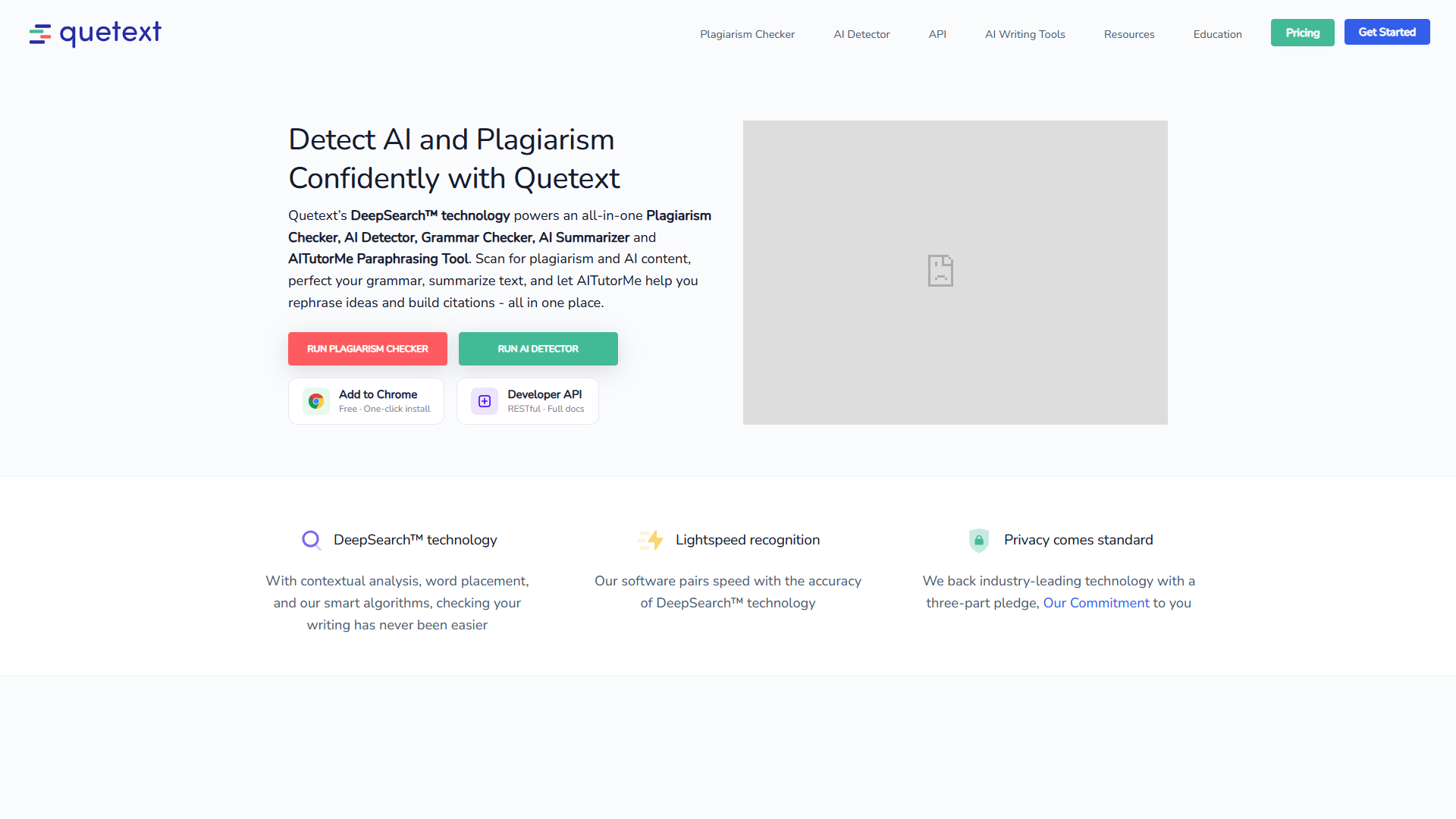Click the hero image placeholder area

point(955,272)
